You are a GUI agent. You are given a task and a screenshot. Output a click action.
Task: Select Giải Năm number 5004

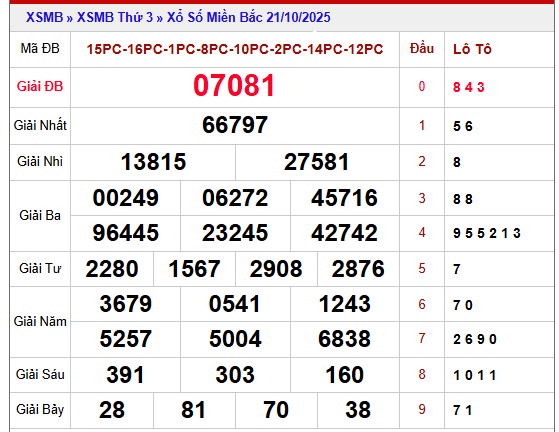click(235, 339)
